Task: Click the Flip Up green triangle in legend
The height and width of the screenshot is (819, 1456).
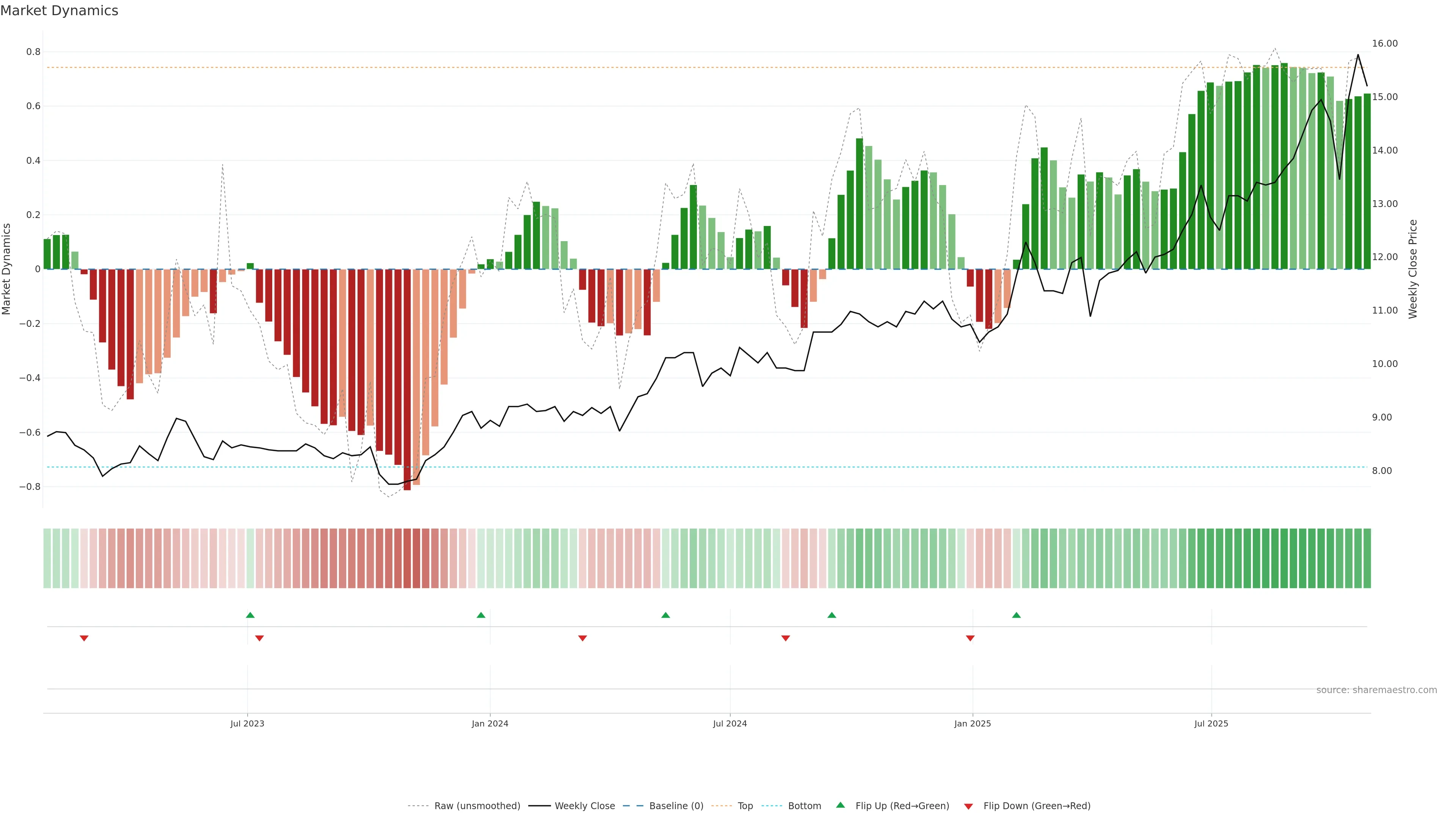Action: 841,805
